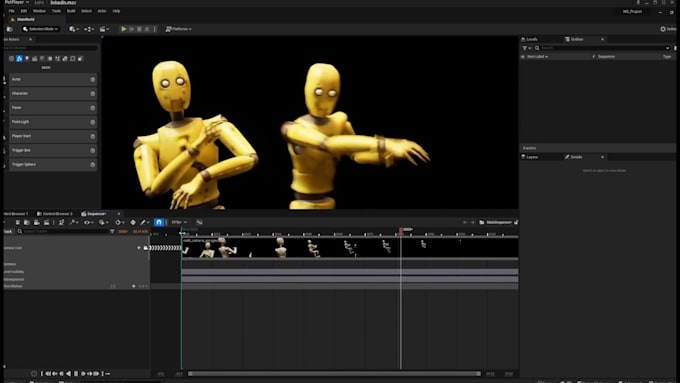680x383 pixels.
Task: Select the Player Start entry in Place Actors
Action: pos(53,136)
